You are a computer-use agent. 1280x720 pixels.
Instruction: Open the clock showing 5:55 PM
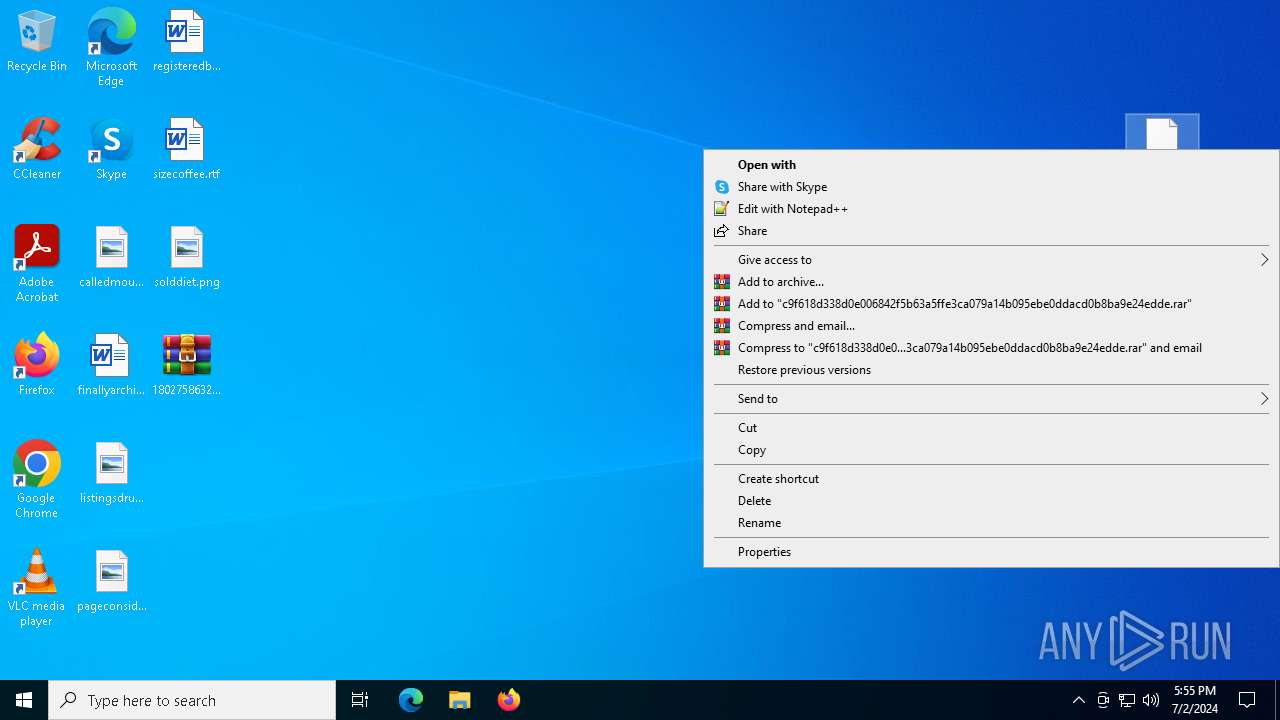[1195, 700]
